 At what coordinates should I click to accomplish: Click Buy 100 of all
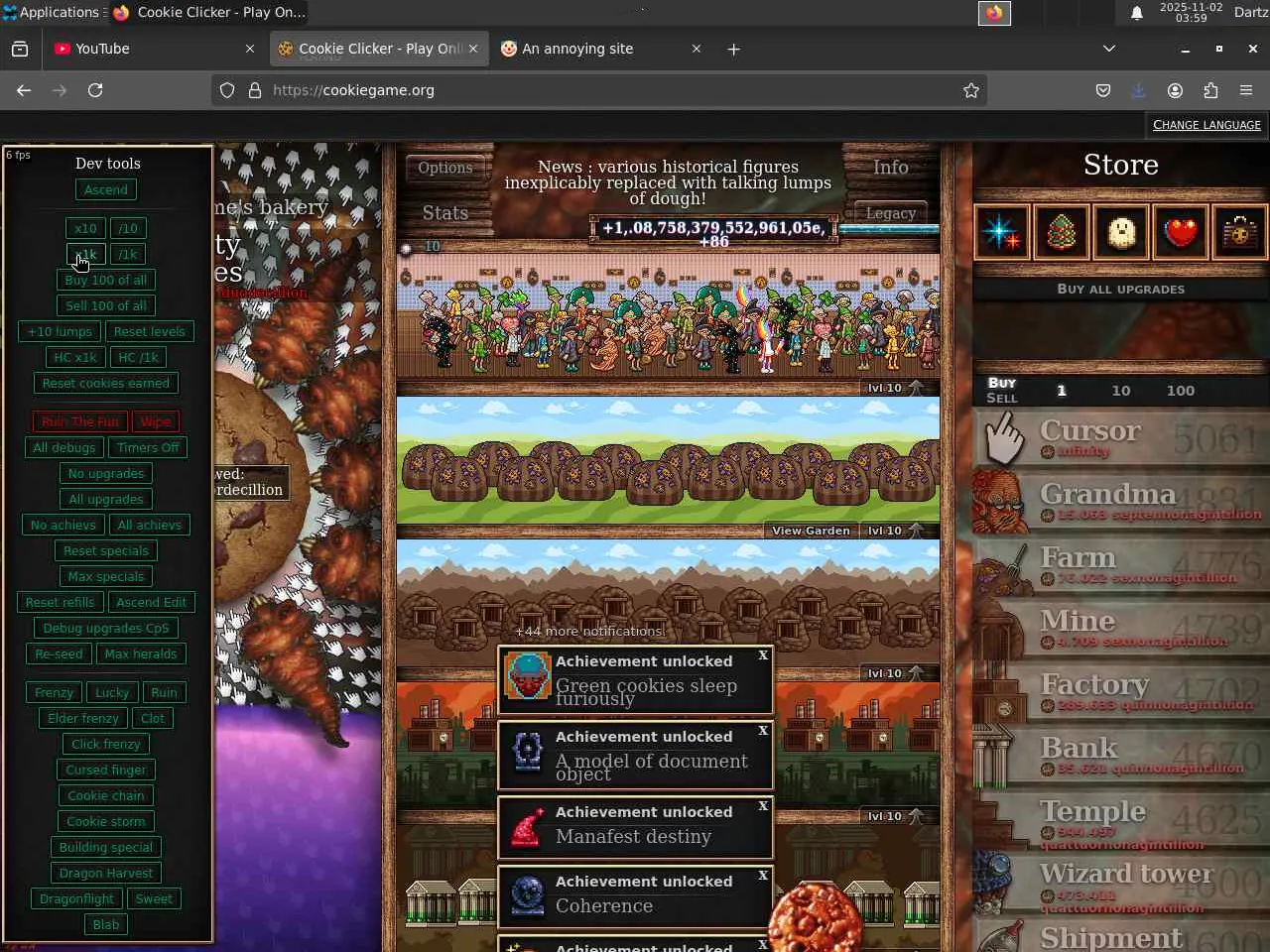[105, 280]
